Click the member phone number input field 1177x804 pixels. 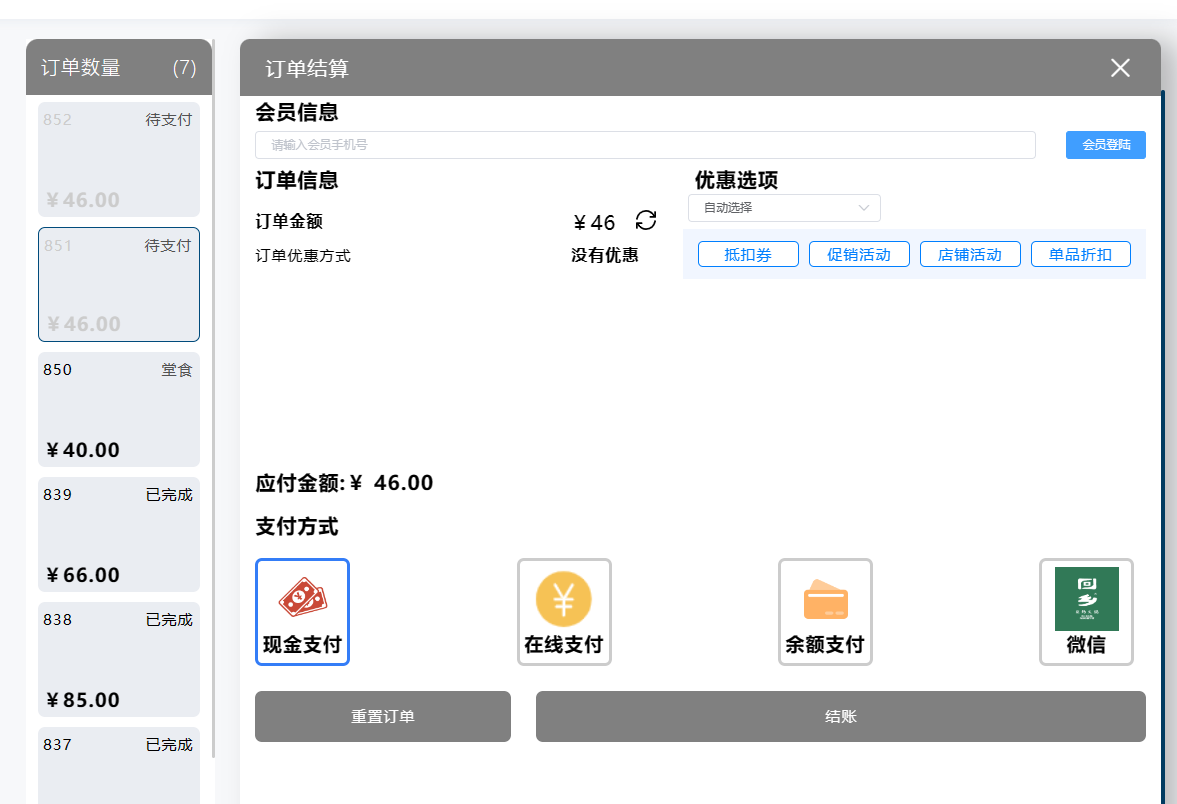pos(644,145)
